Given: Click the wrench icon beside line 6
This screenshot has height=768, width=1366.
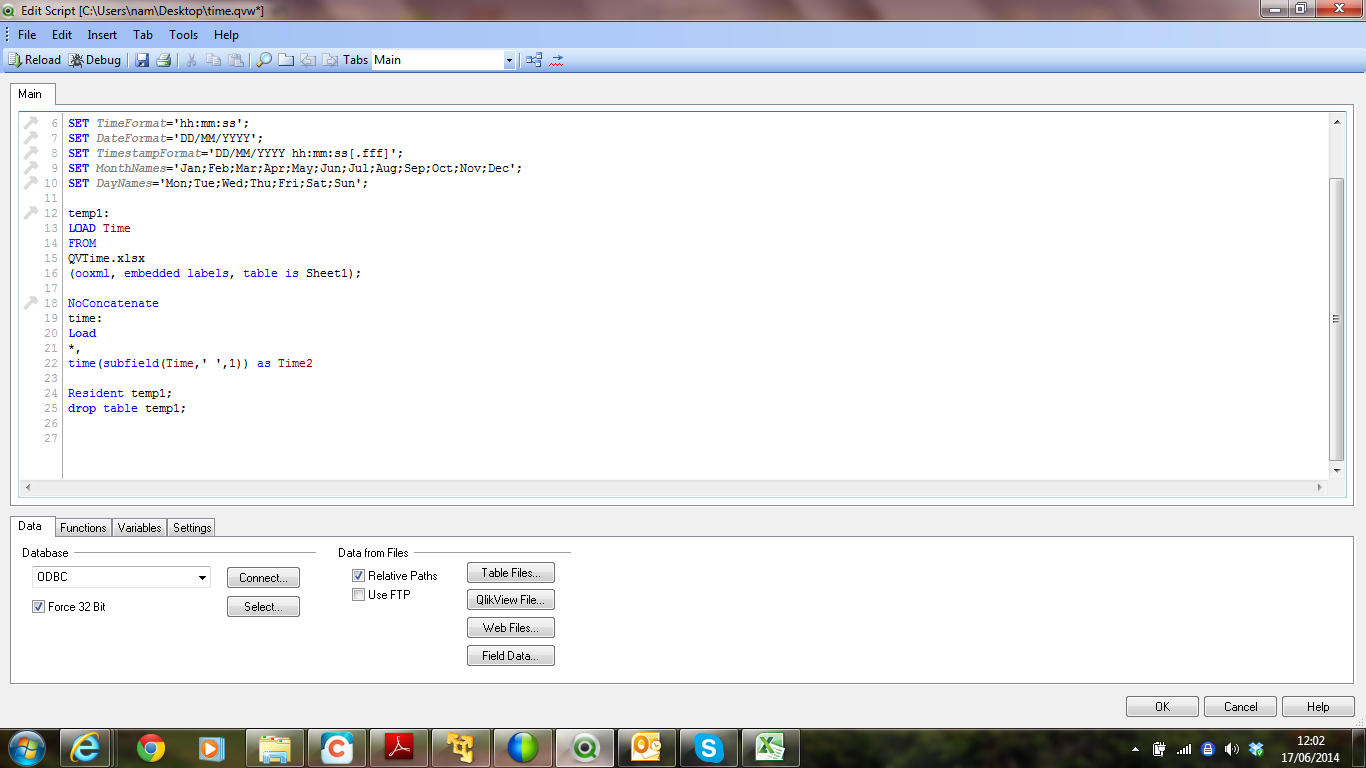Looking at the screenshot, I should click(x=31, y=123).
